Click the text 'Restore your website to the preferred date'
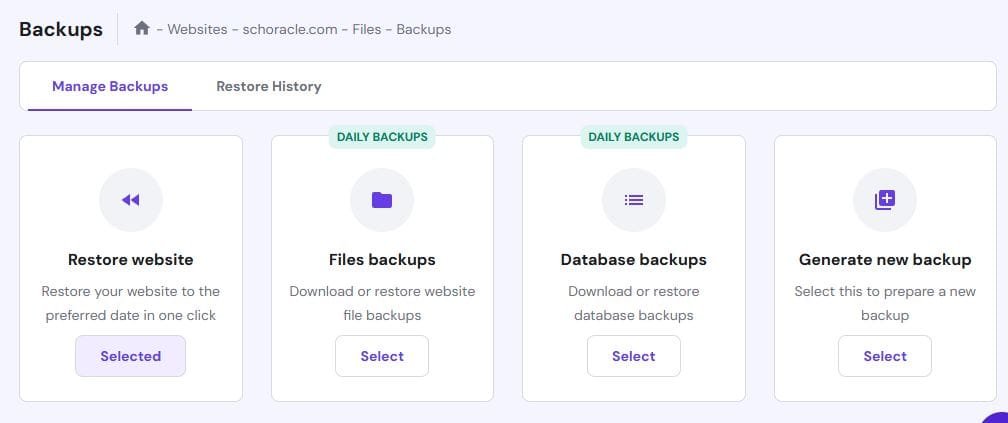Screen dimensions: 1008x423 [x=130, y=303]
